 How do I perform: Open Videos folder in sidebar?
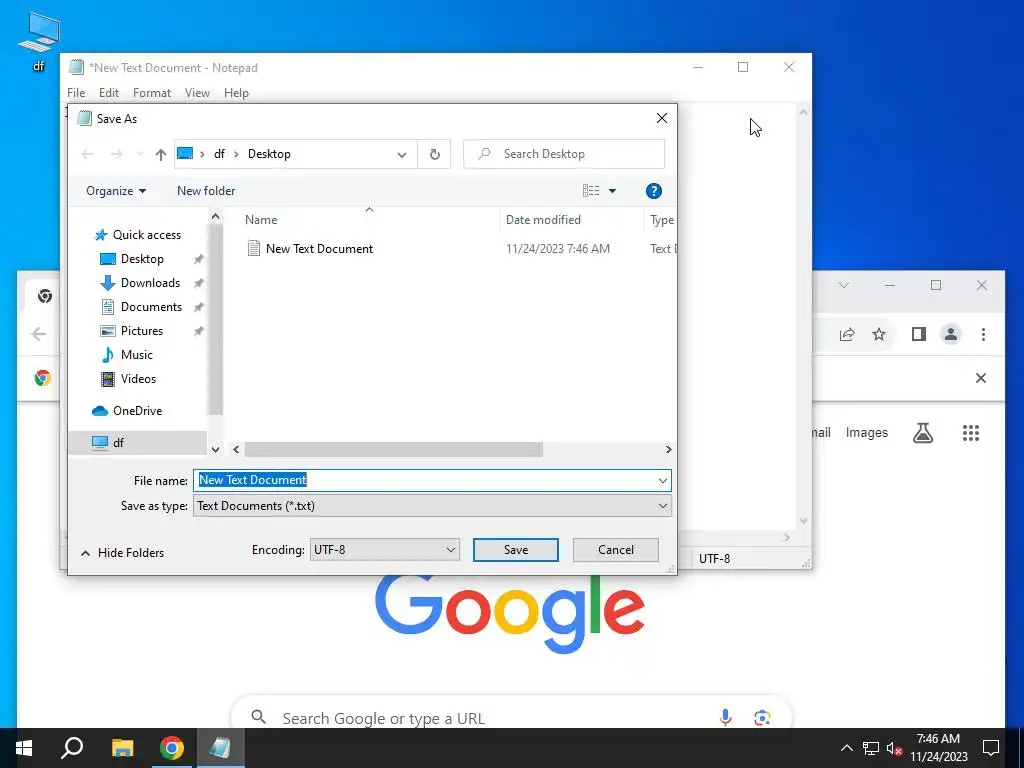pyautogui.click(x=138, y=379)
